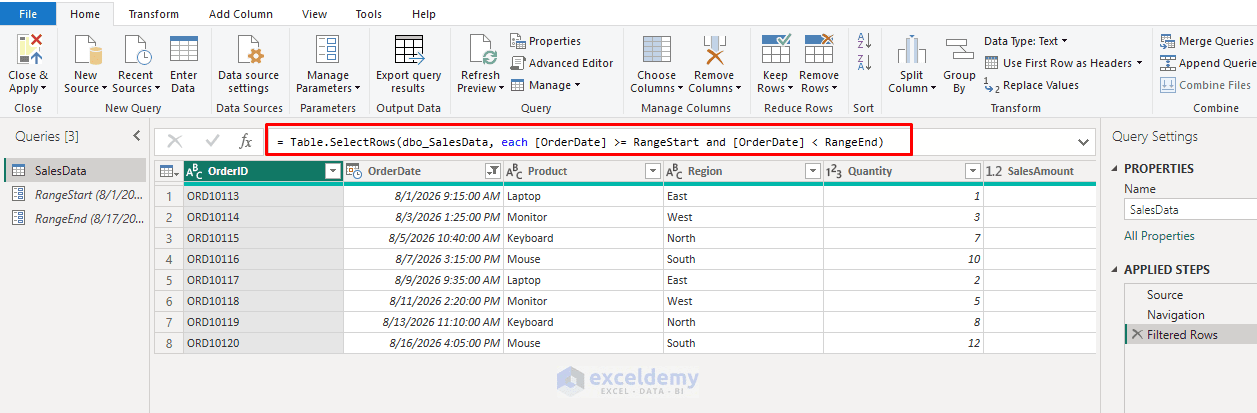Switch to the Tools tab
Screen dimensions: 1257x413
369,14
